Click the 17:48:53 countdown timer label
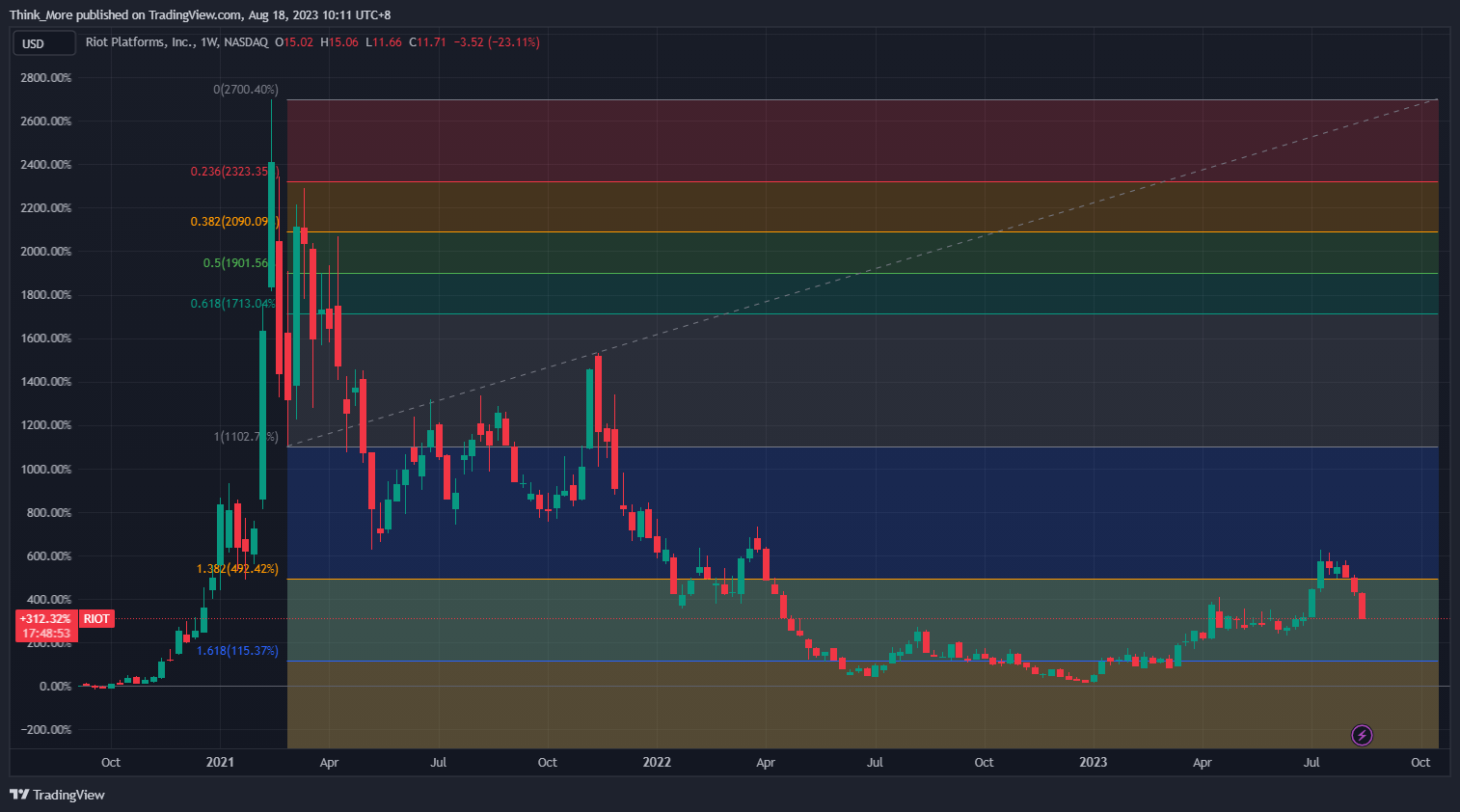Screen dimensions: 1460x812 tap(45, 634)
